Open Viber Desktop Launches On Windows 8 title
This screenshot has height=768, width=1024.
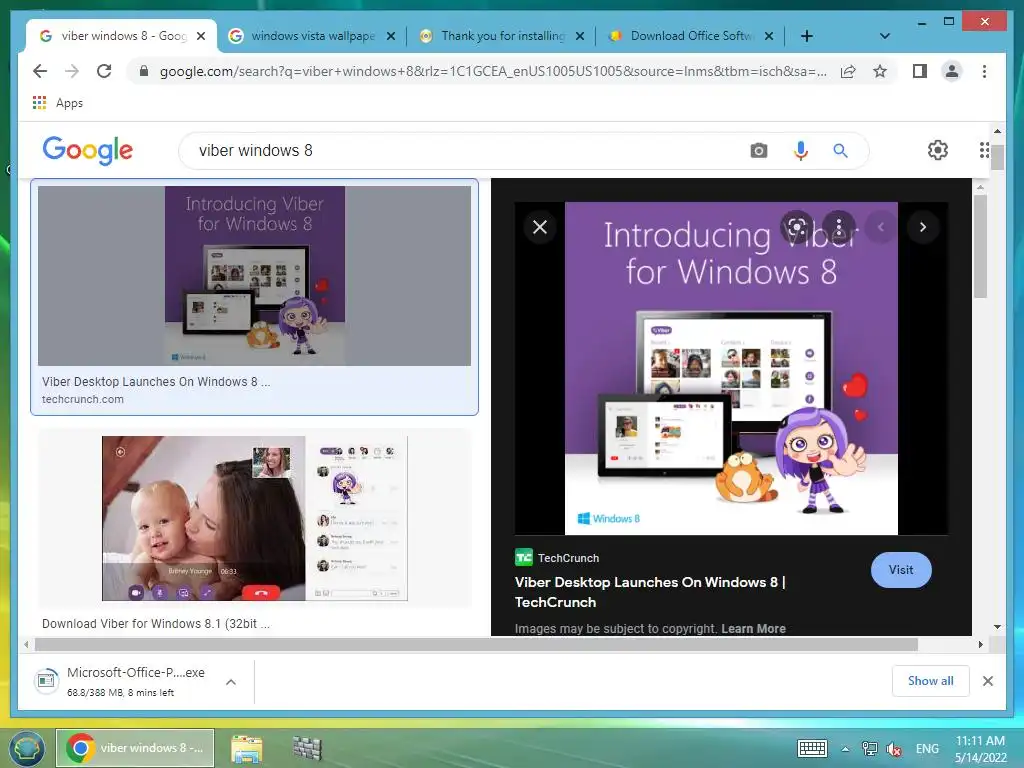[650, 592]
